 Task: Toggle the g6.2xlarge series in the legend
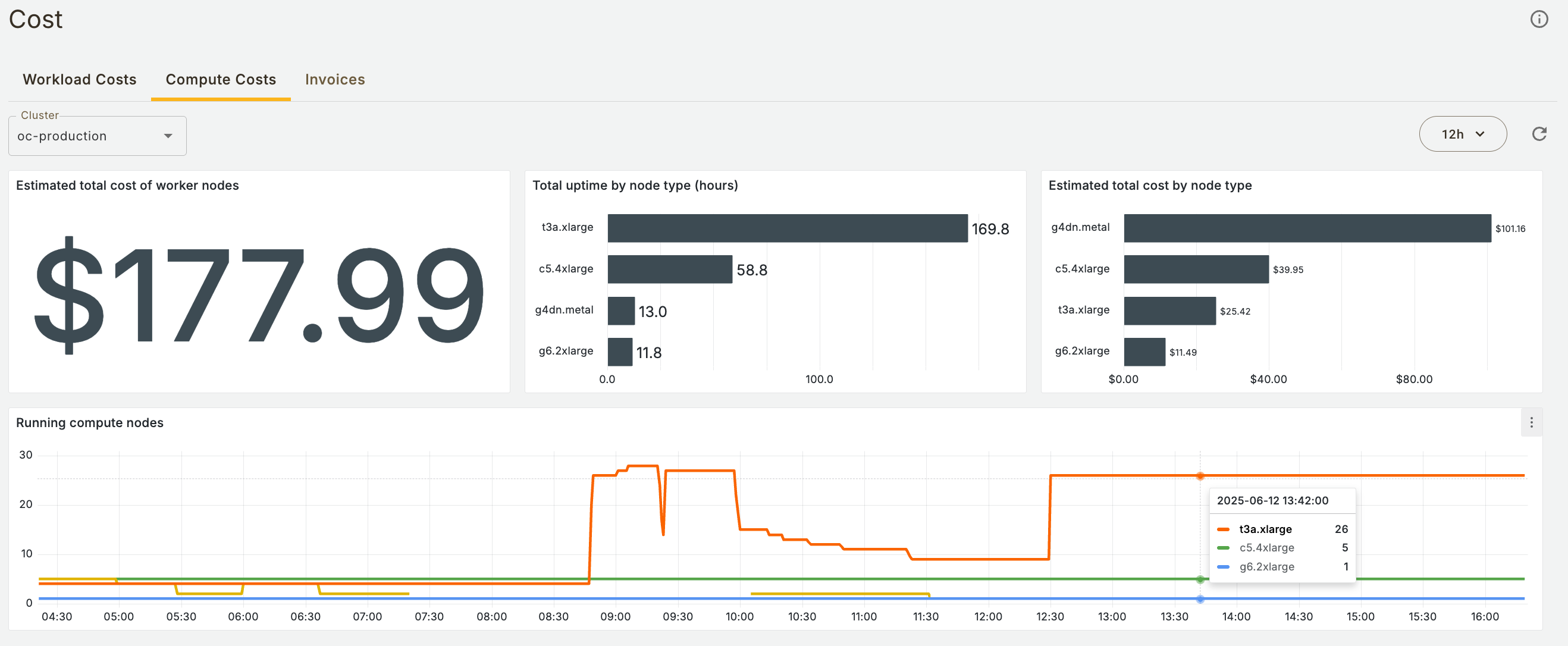(x=1266, y=567)
